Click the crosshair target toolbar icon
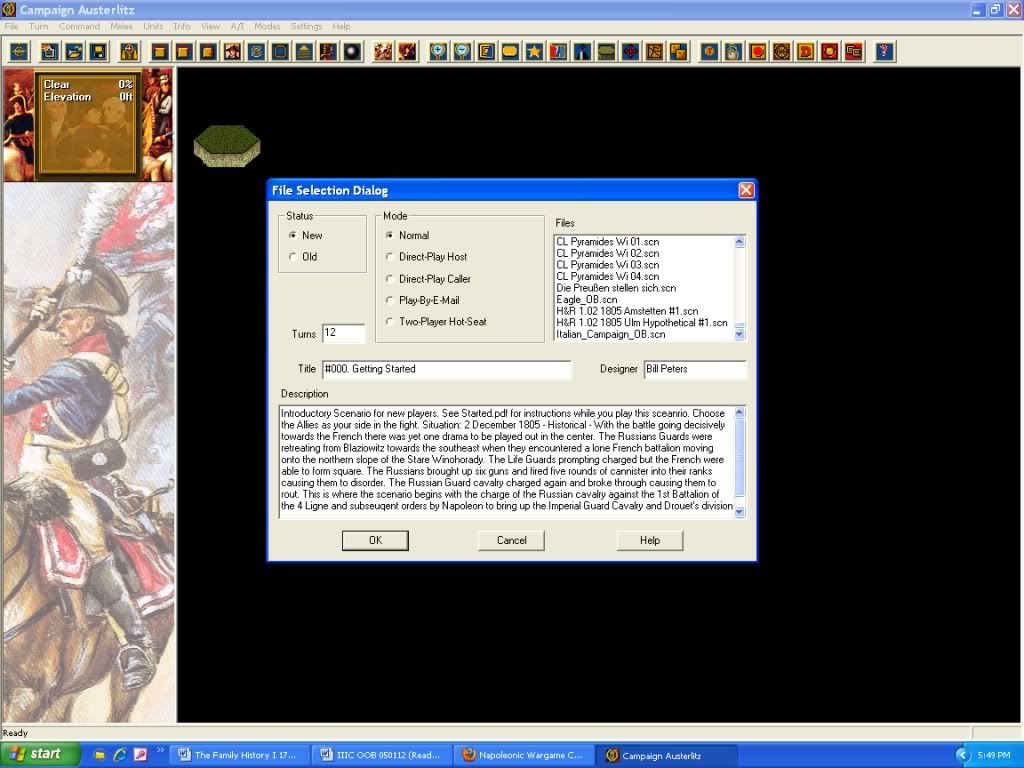Image resolution: width=1024 pixels, height=768 pixels. point(19,52)
